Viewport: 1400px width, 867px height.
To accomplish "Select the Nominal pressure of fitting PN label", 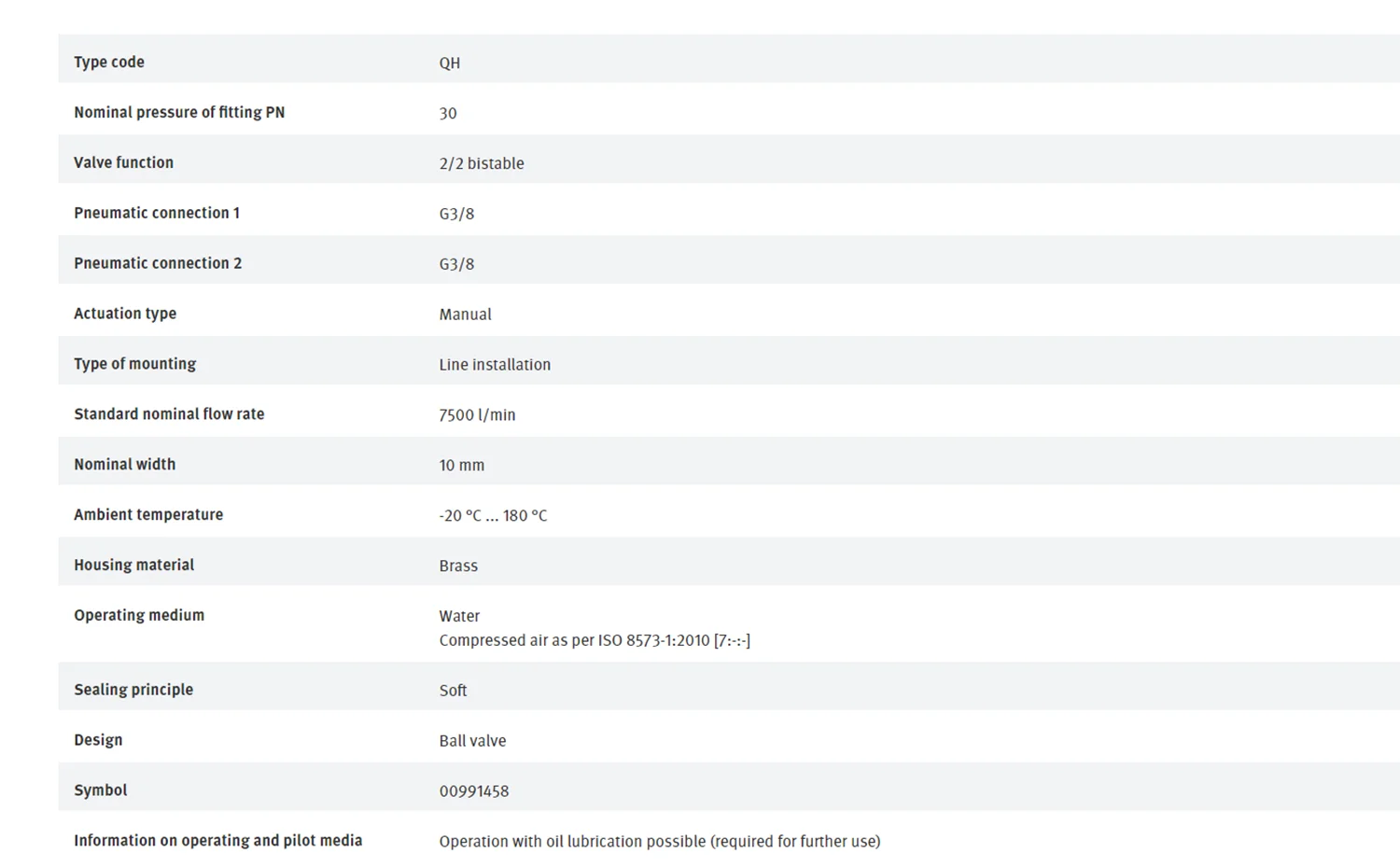I will [x=179, y=112].
